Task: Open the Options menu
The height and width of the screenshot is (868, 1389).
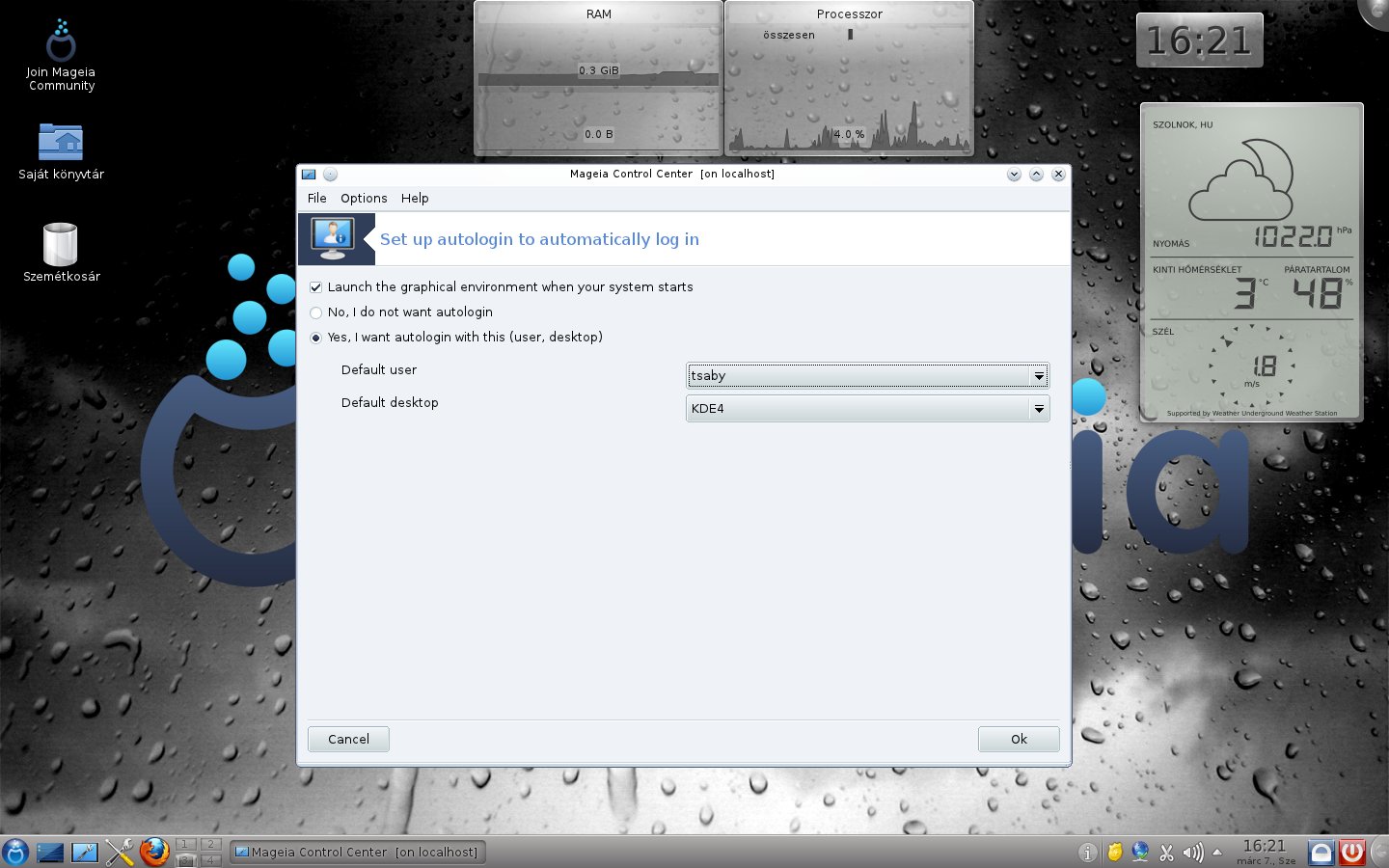Action: 364,198
